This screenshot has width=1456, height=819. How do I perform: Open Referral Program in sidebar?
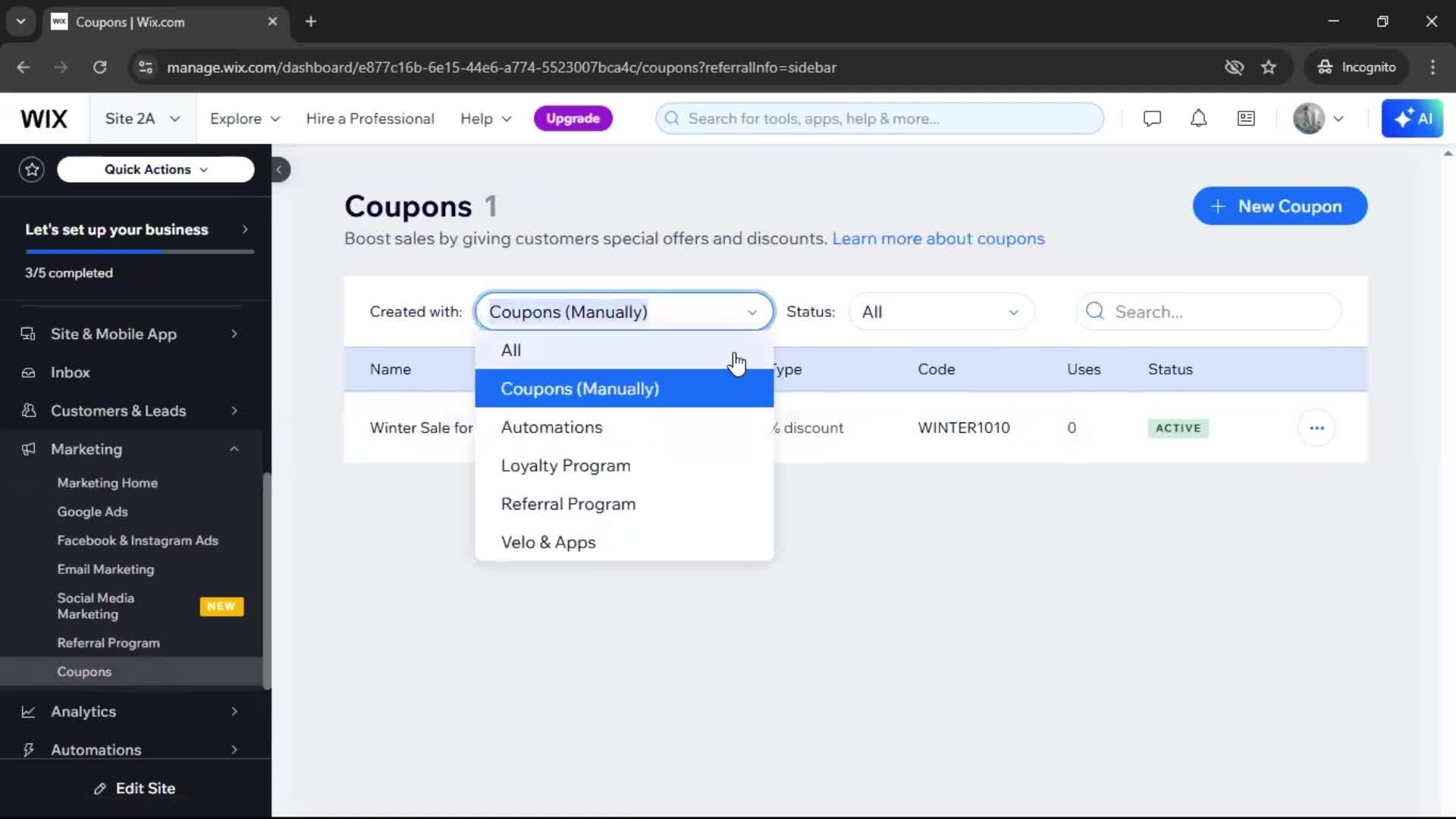108,643
